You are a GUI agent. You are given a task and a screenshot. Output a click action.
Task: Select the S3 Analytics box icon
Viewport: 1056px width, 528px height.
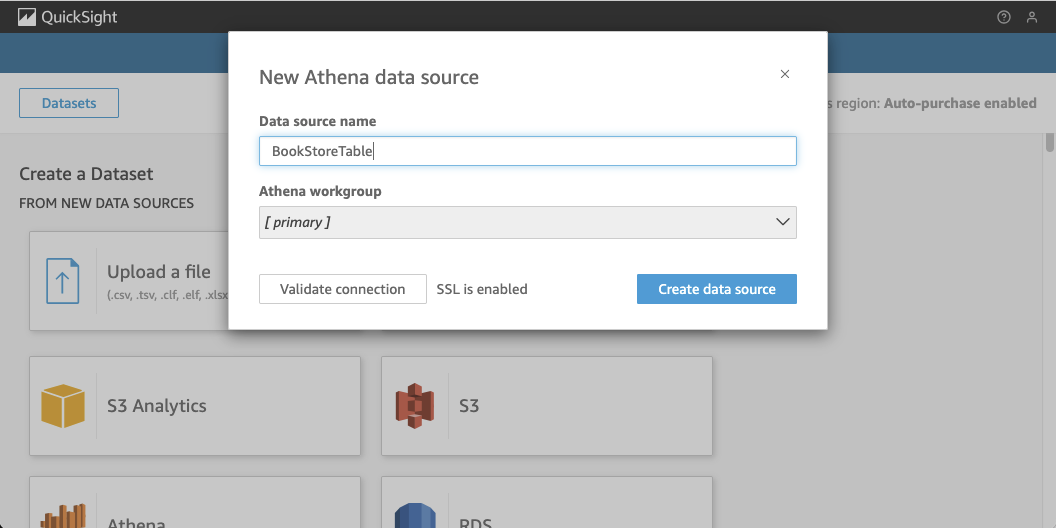63,405
